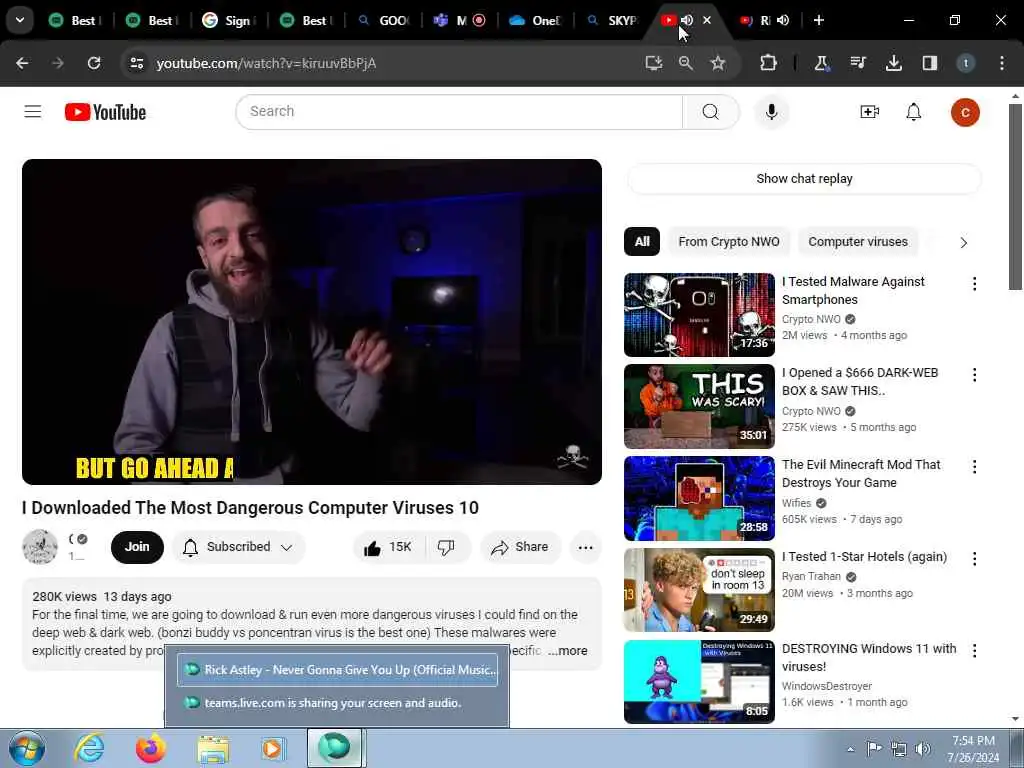Open the browser downloads icon
Image resolution: width=1024 pixels, height=768 pixels.
coord(893,63)
